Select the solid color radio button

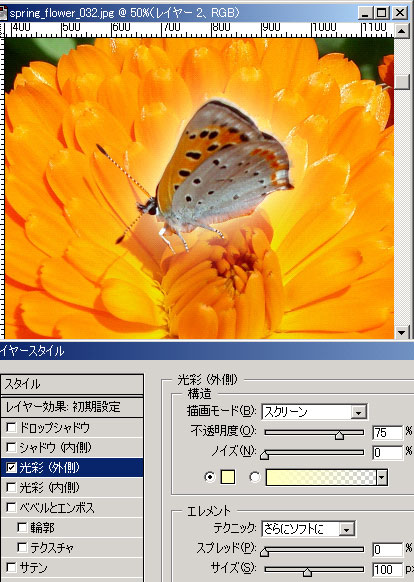pos(210,477)
